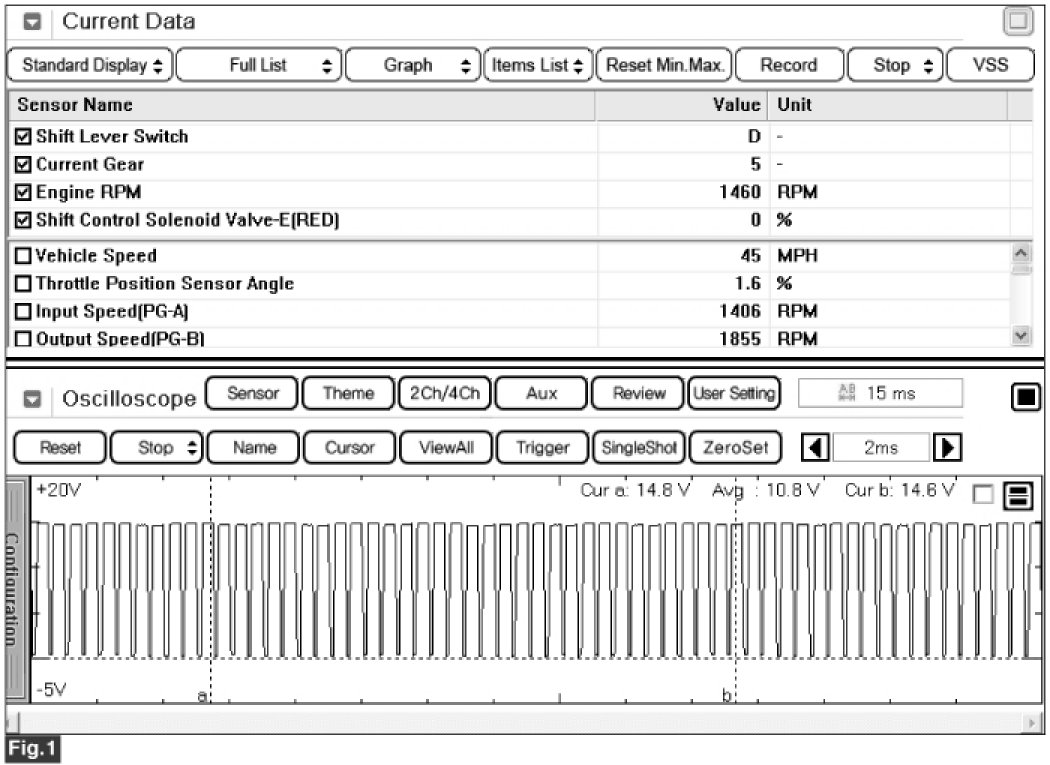
Task: Click the Name button
Action: pyautogui.click(x=253, y=447)
